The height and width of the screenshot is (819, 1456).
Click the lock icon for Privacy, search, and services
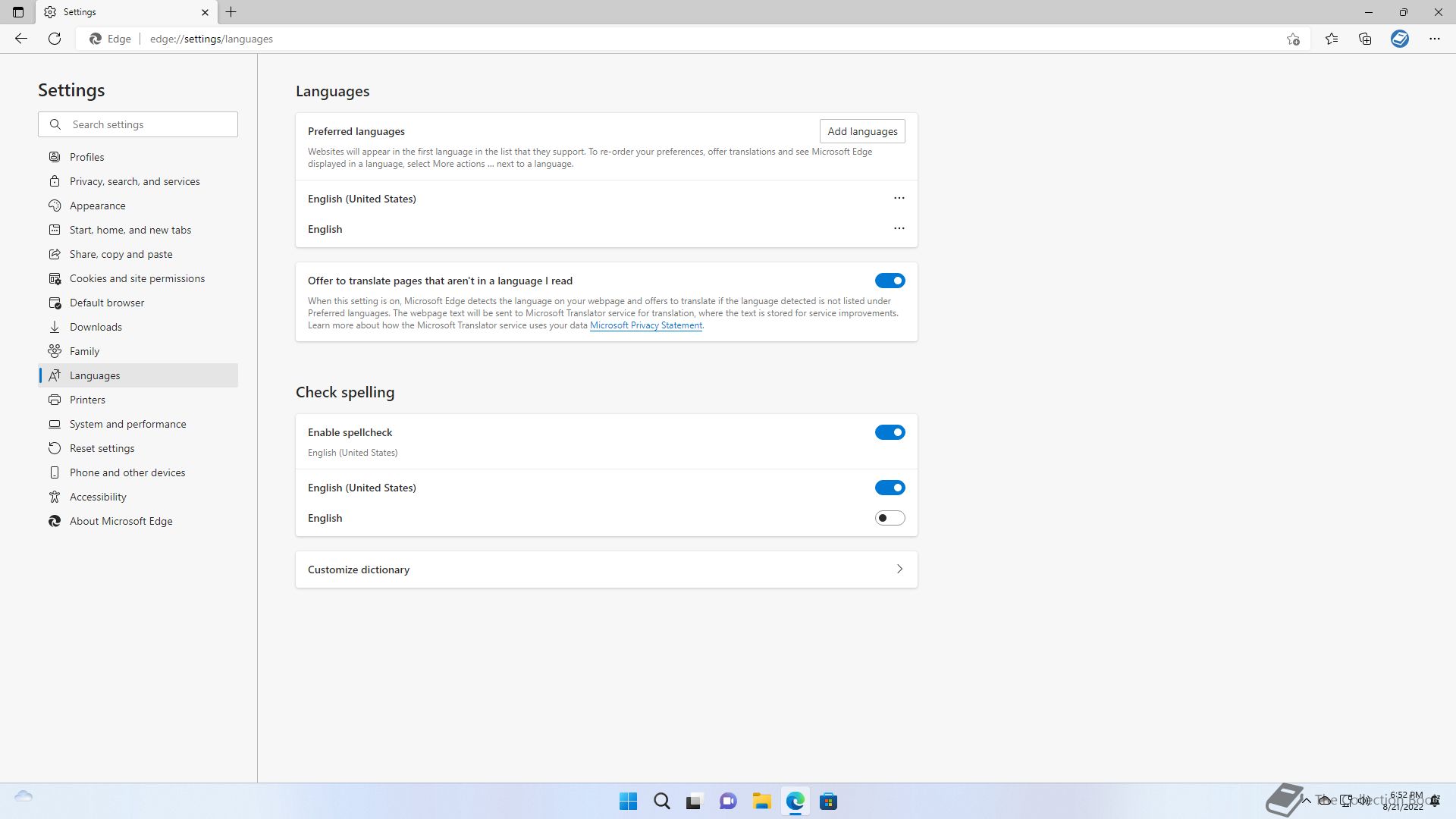pyautogui.click(x=55, y=181)
